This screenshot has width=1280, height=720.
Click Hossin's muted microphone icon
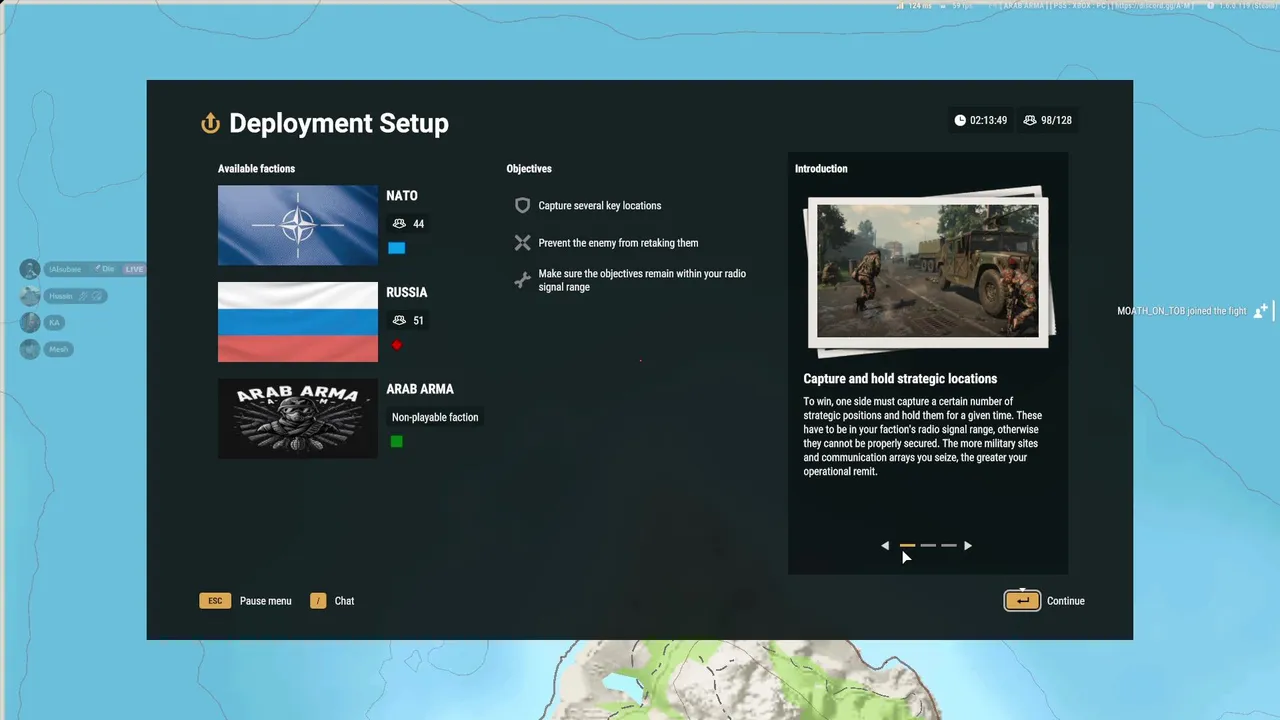point(83,296)
